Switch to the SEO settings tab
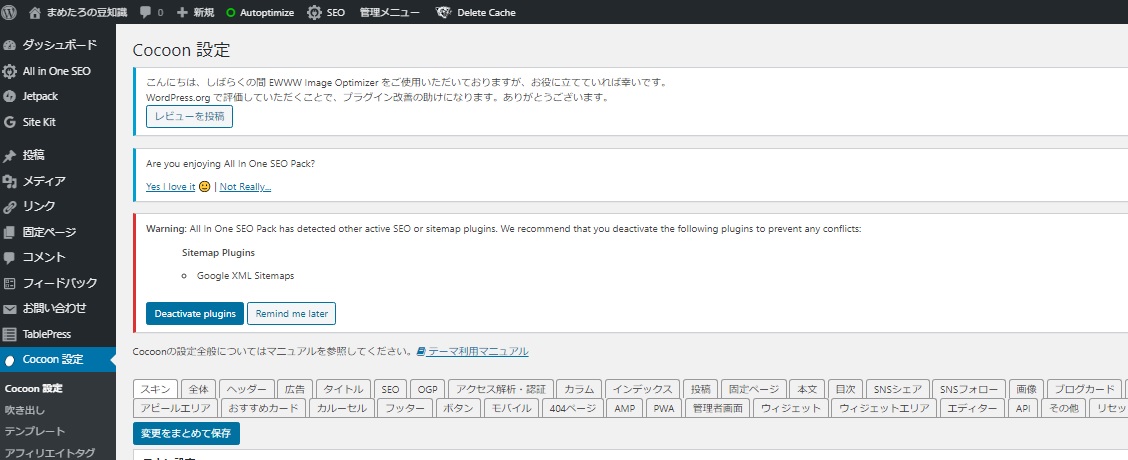Viewport: 1128px width, 460px height. pyautogui.click(x=391, y=389)
